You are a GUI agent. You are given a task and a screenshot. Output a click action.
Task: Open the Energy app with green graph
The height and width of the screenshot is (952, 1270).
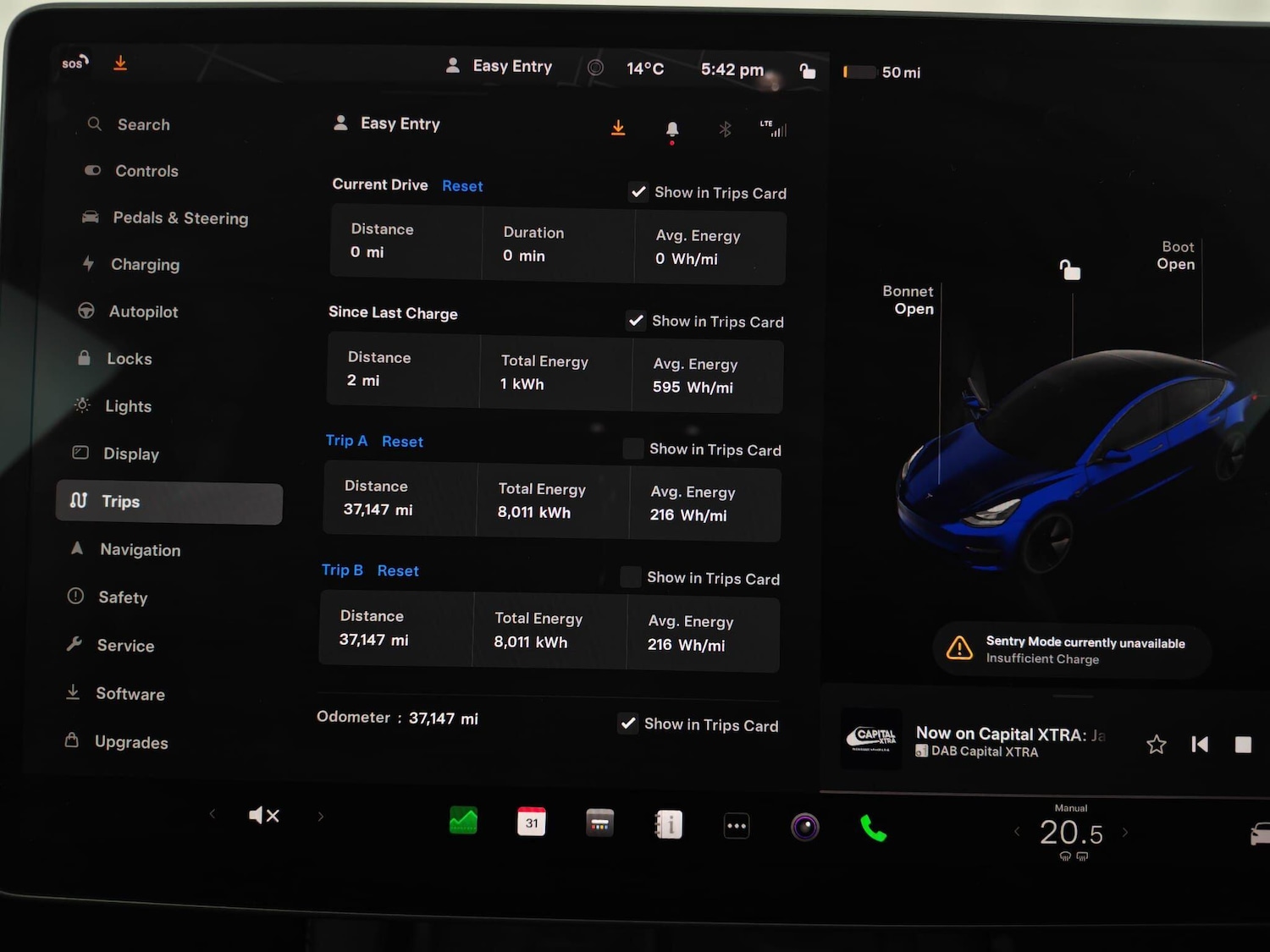[x=463, y=820]
